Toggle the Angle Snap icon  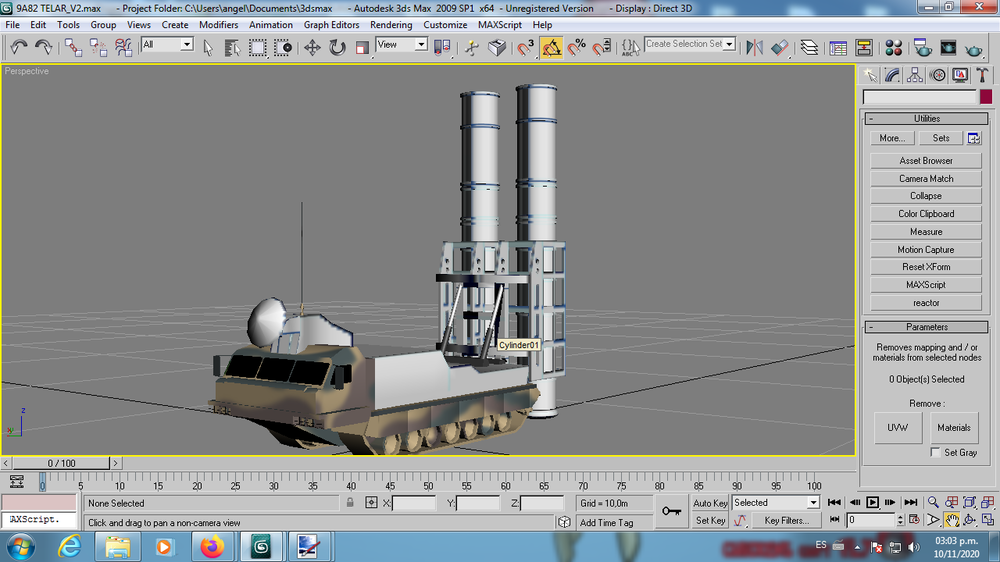[552, 48]
